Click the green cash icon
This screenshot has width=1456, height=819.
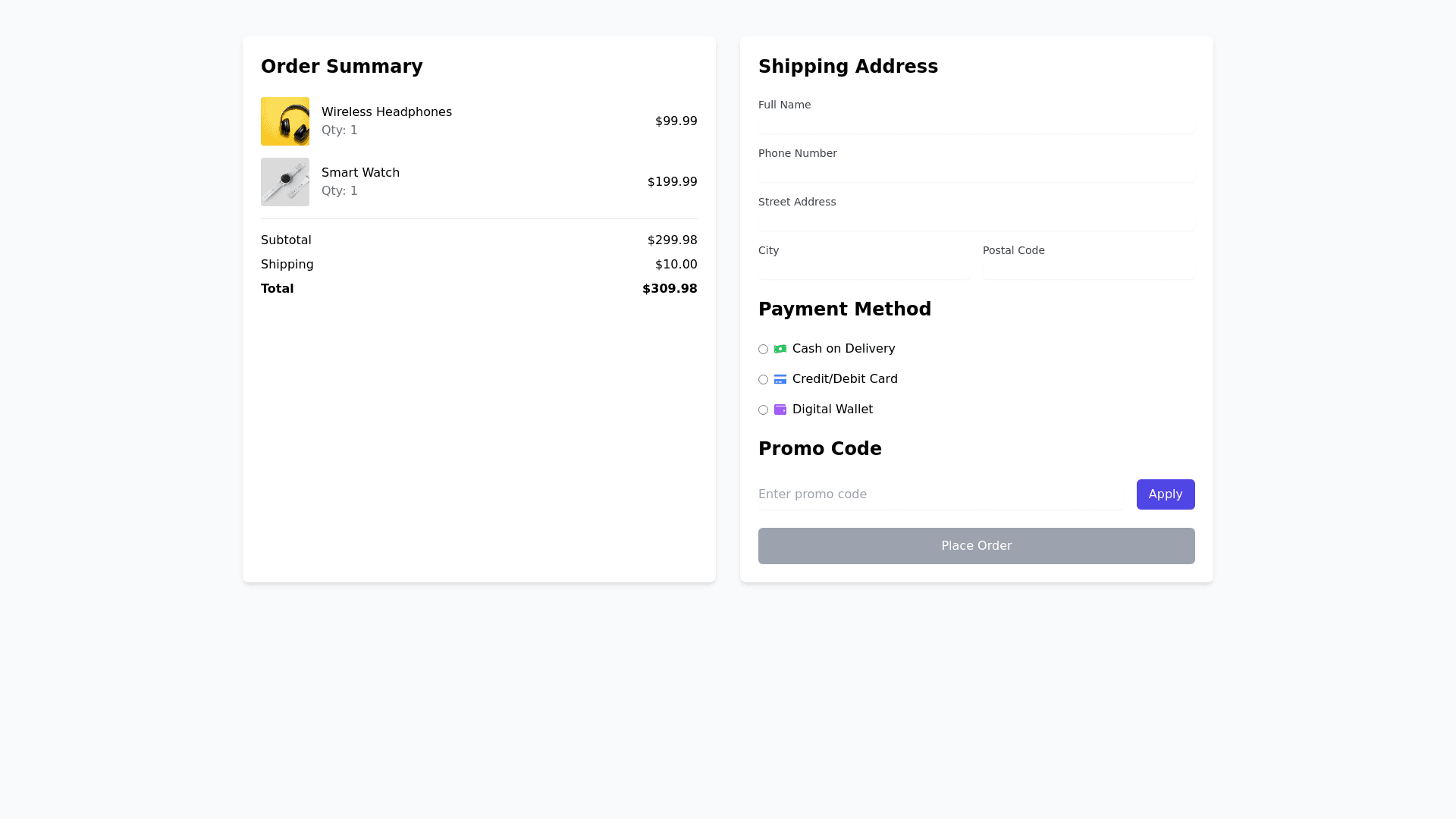[x=780, y=349]
